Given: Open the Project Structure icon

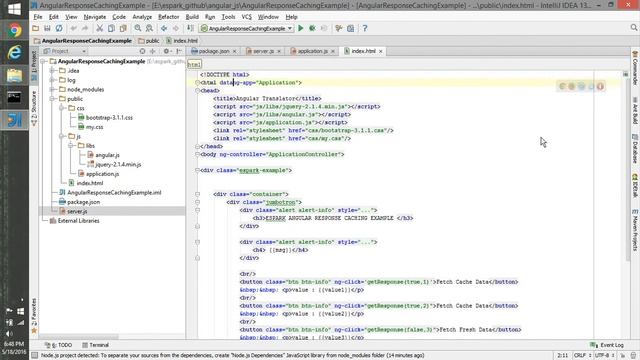Looking at the screenshot, I should coord(350,28).
